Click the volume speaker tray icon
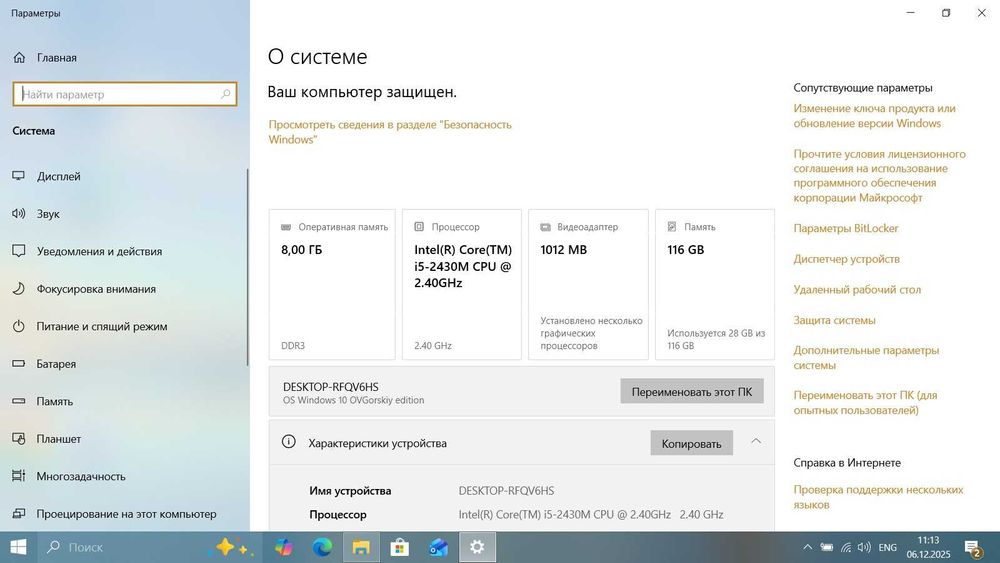This screenshot has height=563, width=1000. click(864, 547)
